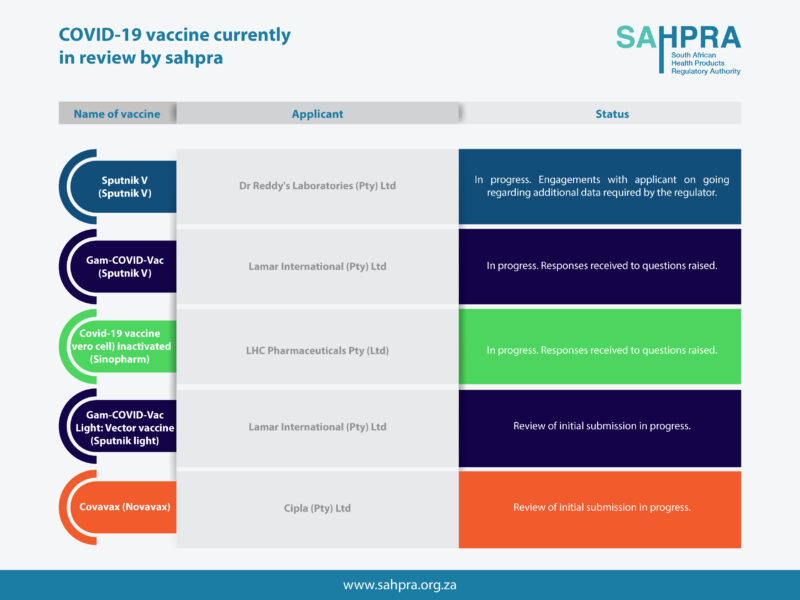Select the Gam-COVID-Vac Light (Sputnik light) label
The width and height of the screenshot is (800, 600).
[126, 427]
